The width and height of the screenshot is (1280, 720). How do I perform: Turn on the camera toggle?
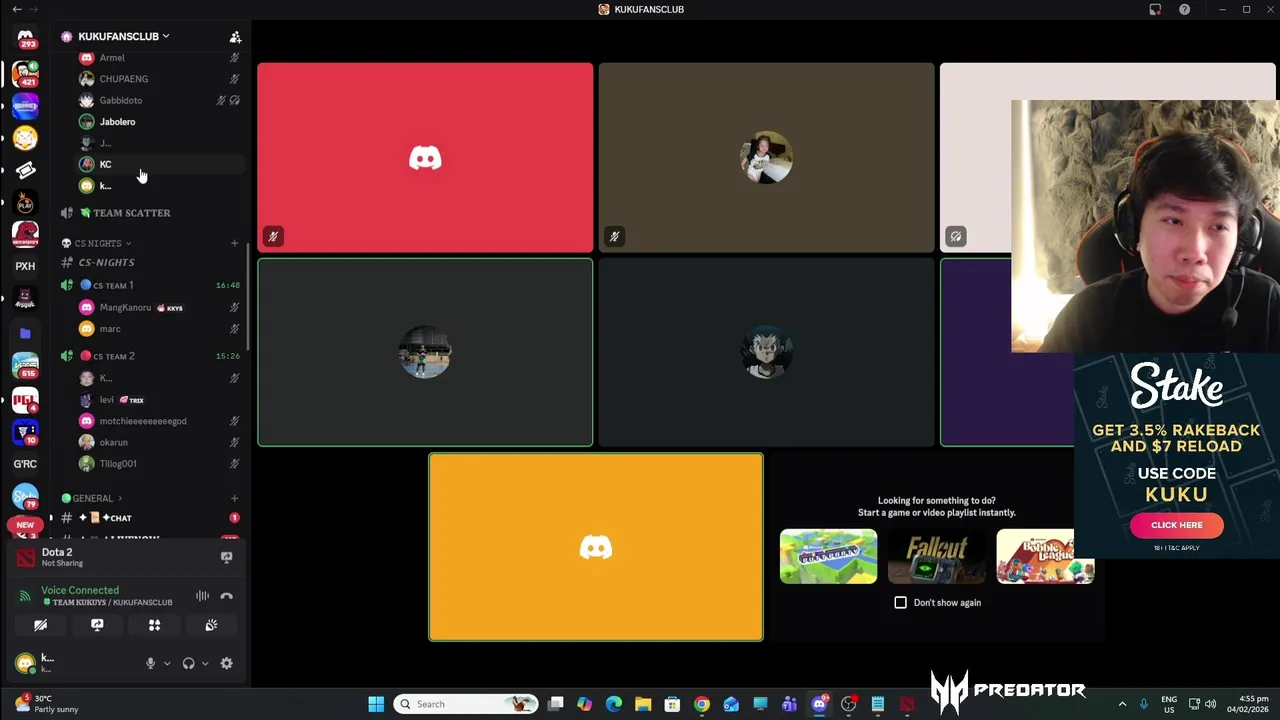(40, 625)
